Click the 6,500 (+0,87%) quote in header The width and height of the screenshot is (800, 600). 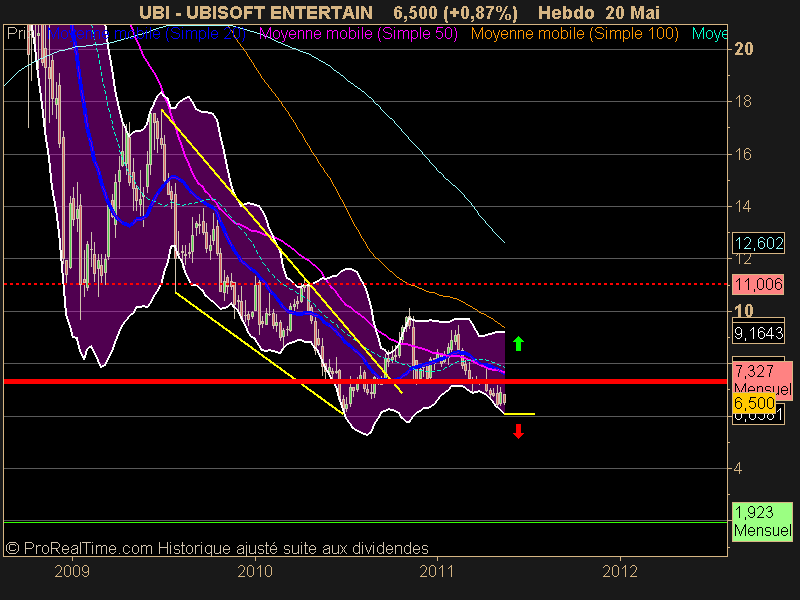point(455,12)
